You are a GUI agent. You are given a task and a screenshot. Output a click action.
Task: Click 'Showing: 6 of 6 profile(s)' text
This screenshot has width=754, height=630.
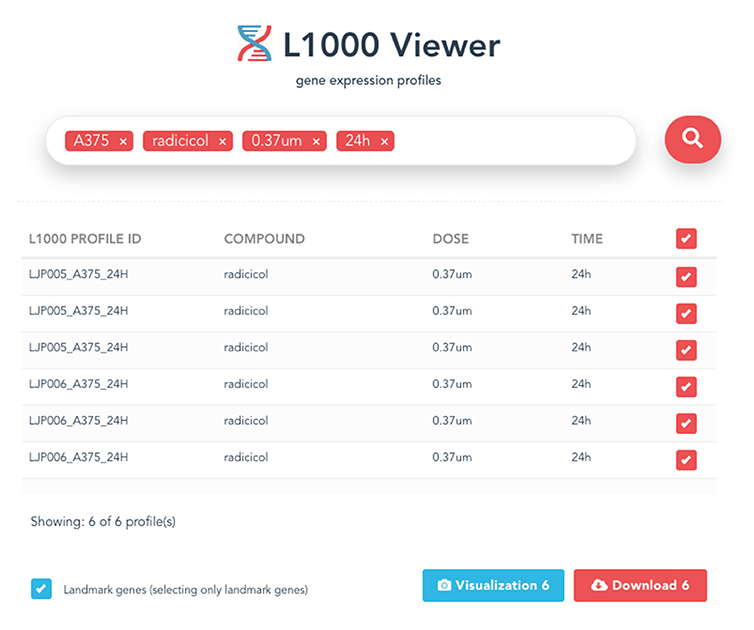[103, 521]
